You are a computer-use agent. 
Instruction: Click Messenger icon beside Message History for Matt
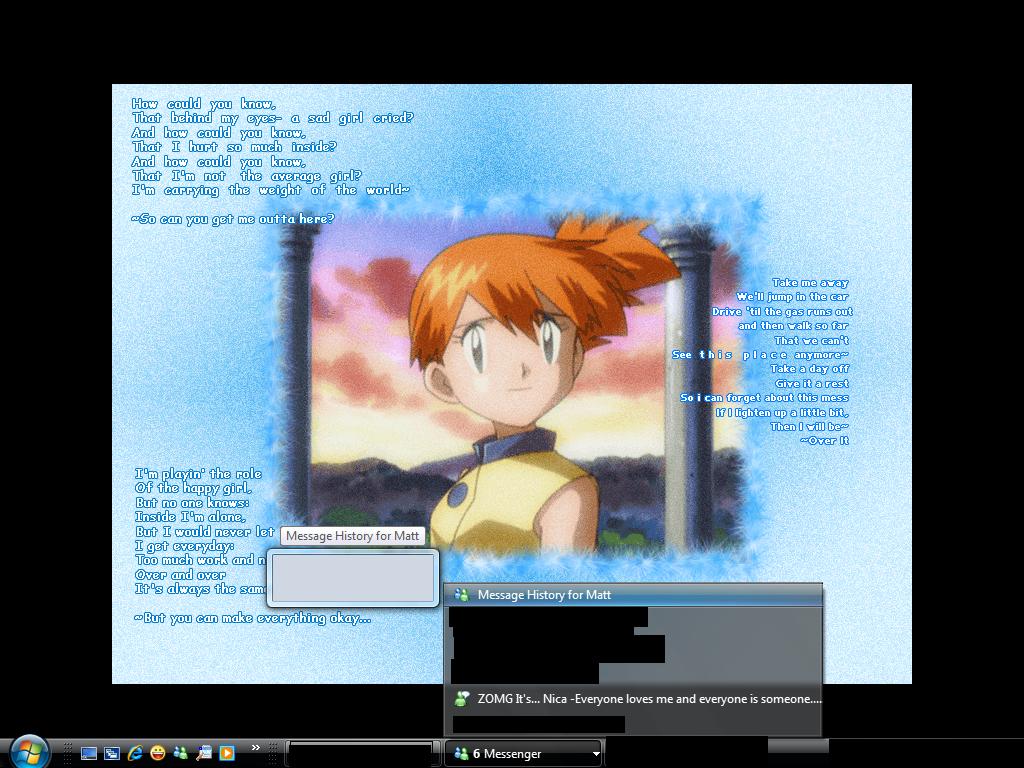(x=462, y=595)
